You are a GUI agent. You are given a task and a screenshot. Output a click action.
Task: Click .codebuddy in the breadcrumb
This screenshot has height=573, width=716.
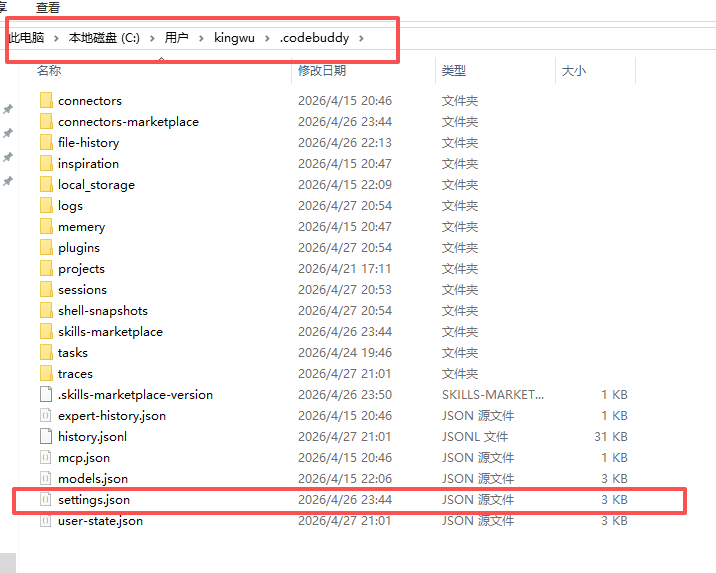click(x=315, y=37)
